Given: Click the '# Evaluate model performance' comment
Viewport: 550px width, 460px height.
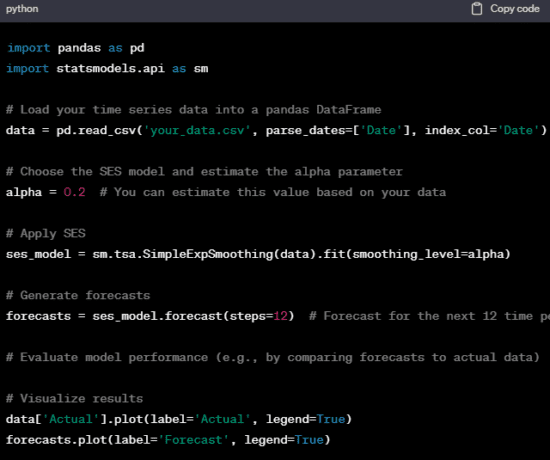Looking at the screenshot, I should (273, 357).
